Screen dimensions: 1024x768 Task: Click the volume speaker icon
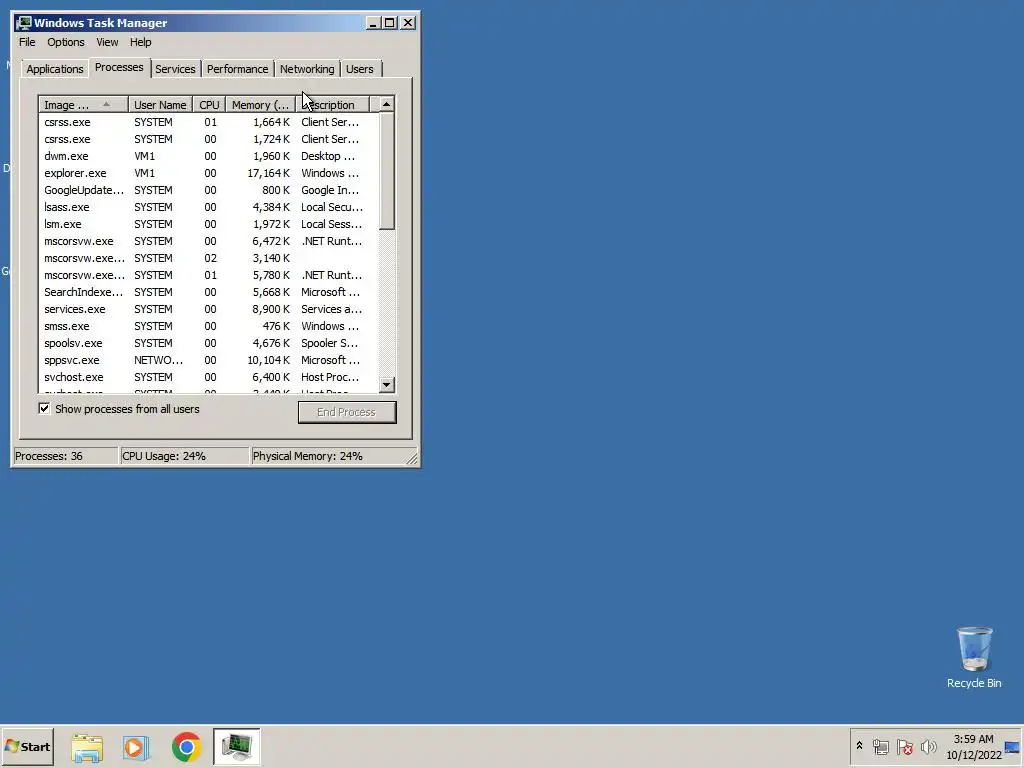tap(928, 746)
